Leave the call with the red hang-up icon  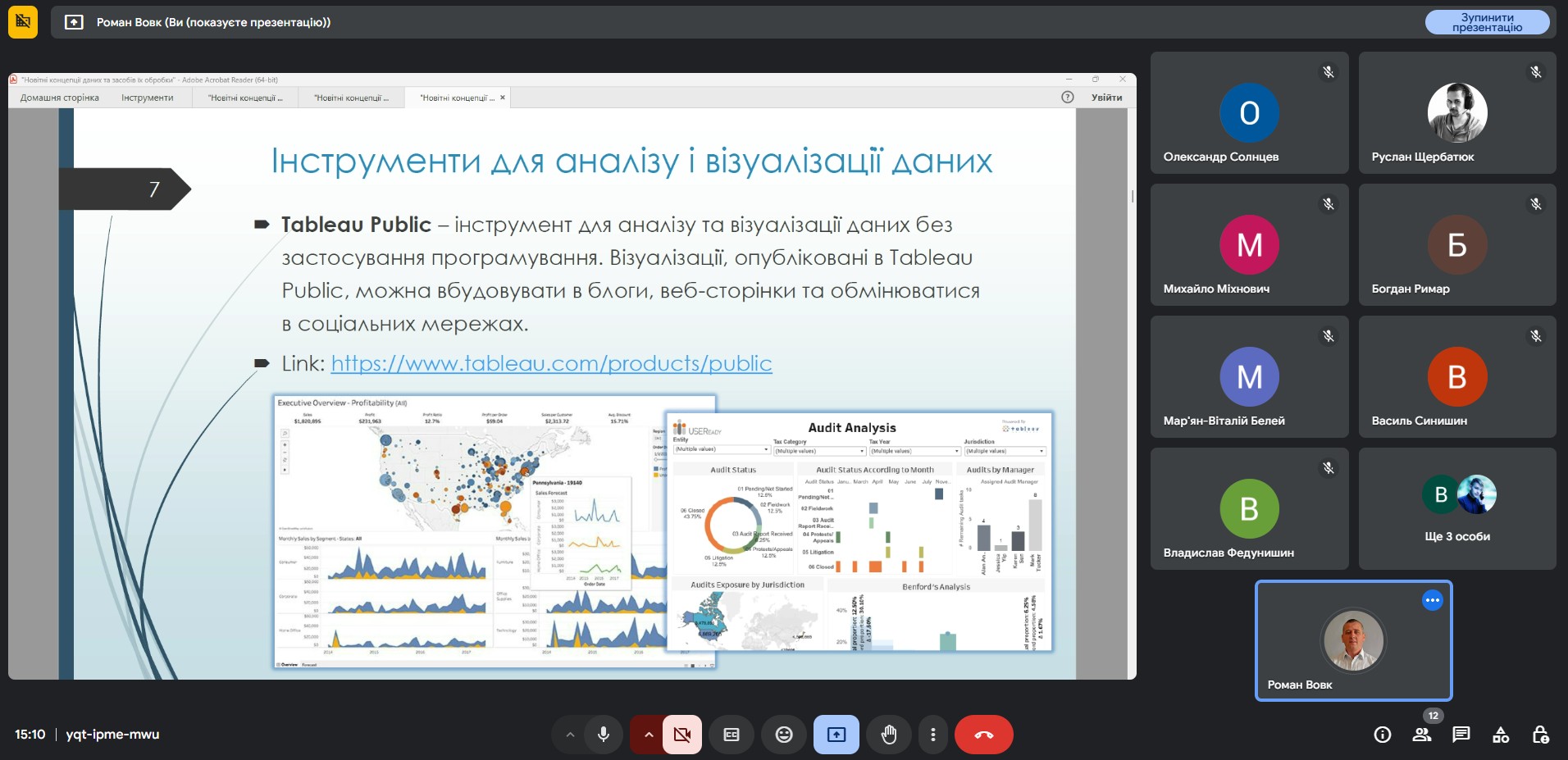(983, 735)
